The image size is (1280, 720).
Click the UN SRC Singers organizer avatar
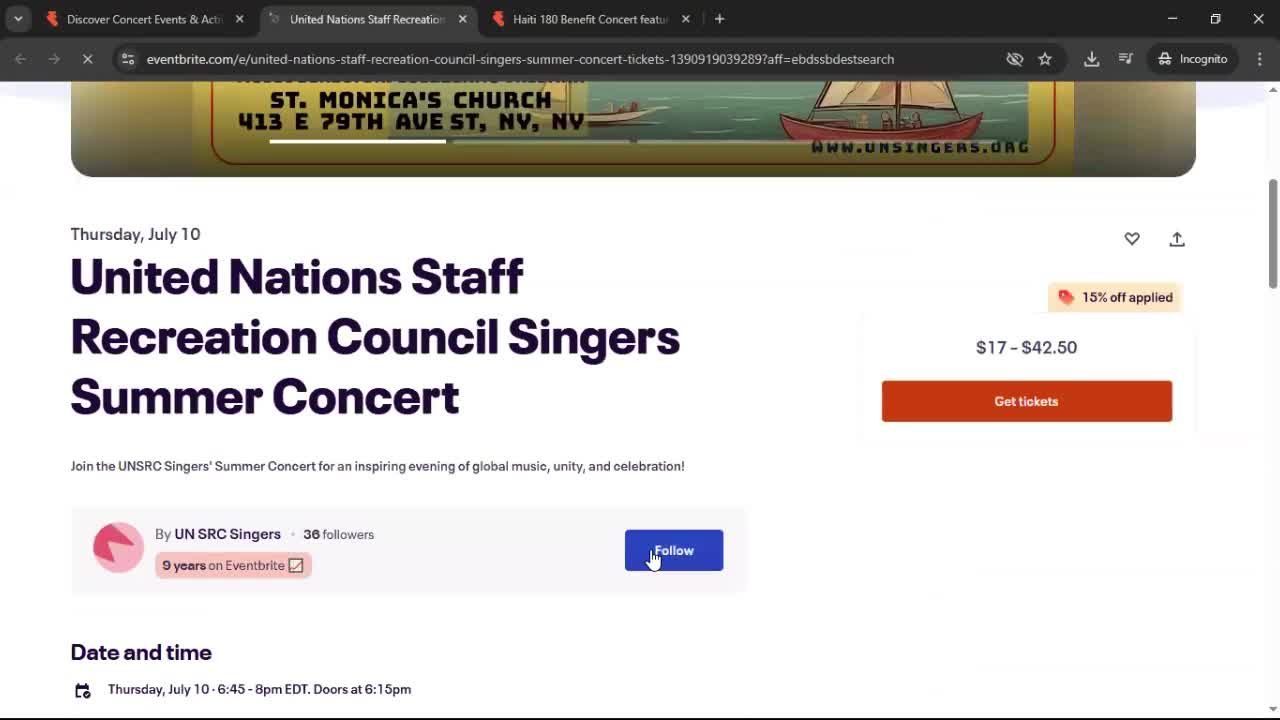pyautogui.click(x=118, y=548)
